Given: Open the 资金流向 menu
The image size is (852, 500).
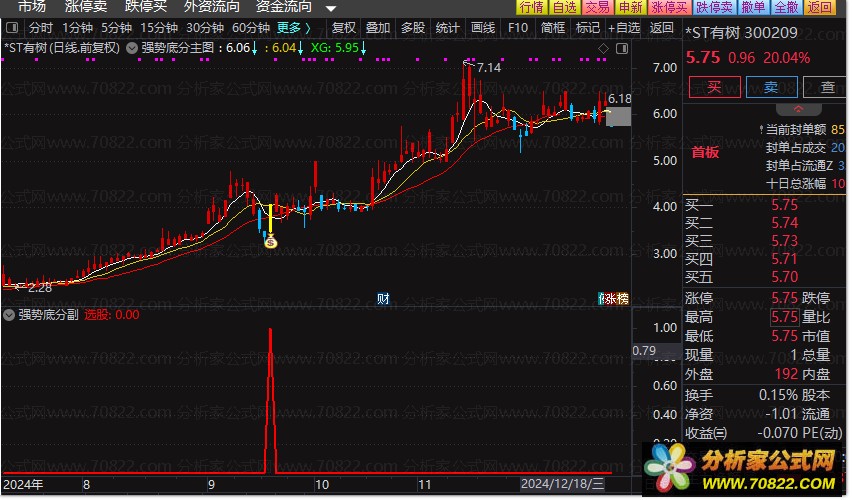Looking at the screenshot, I should 284,7.
